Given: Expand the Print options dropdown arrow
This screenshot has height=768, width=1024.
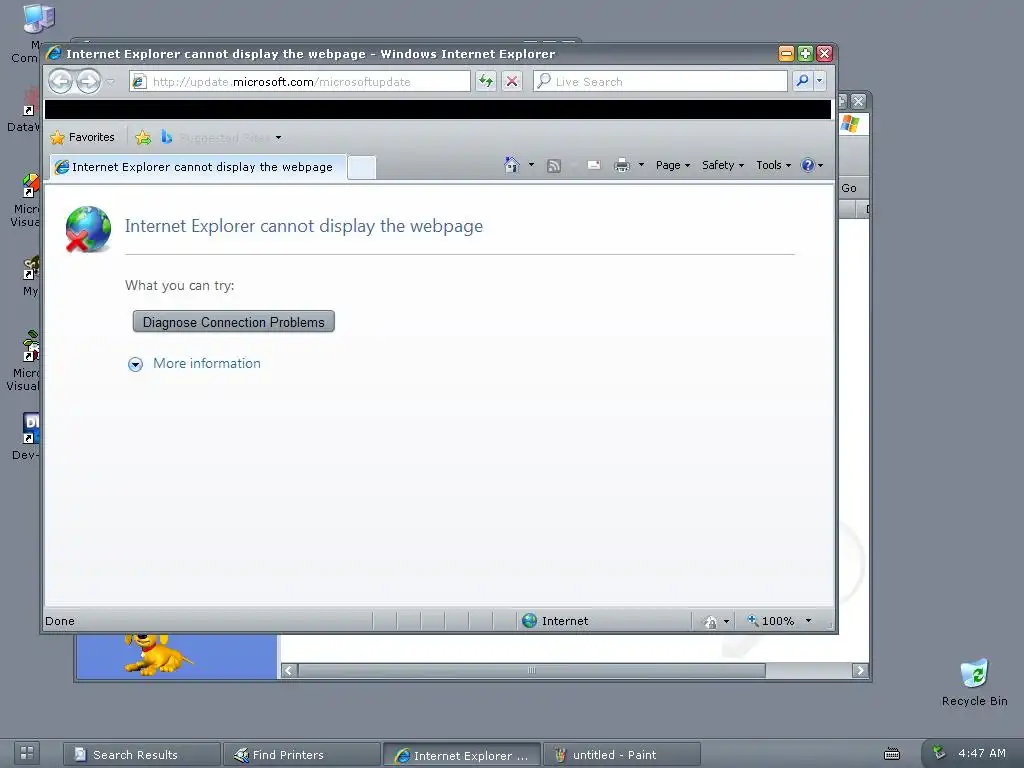Looking at the screenshot, I should (x=641, y=165).
